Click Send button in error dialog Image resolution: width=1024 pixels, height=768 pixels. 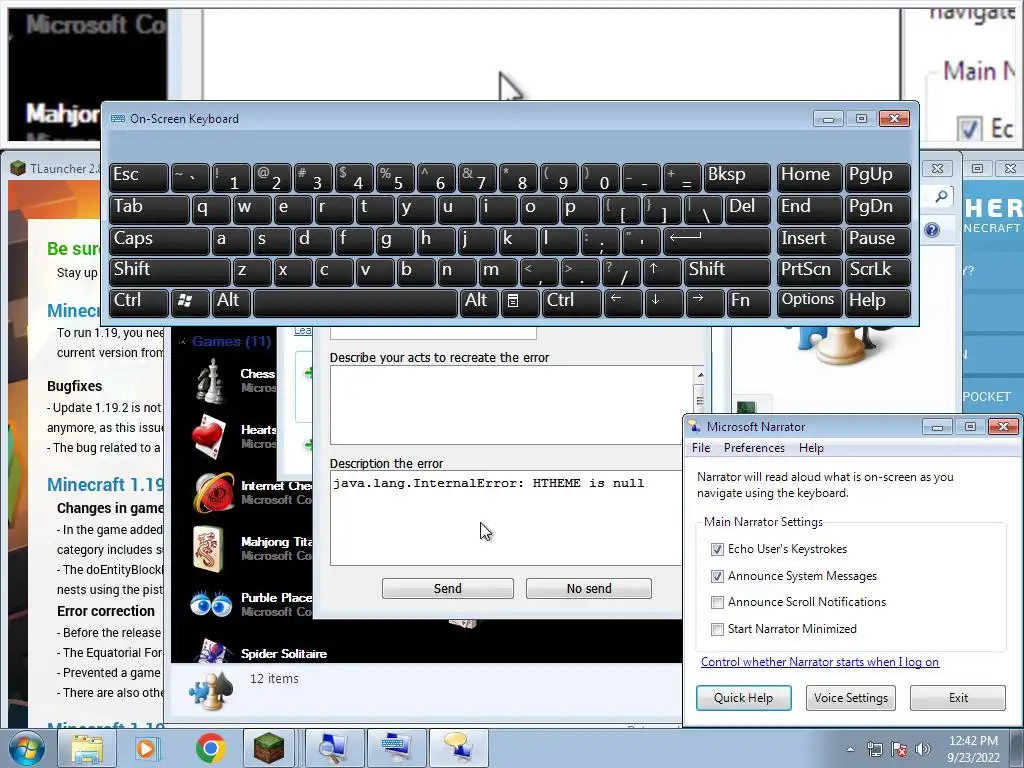pyautogui.click(x=447, y=588)
